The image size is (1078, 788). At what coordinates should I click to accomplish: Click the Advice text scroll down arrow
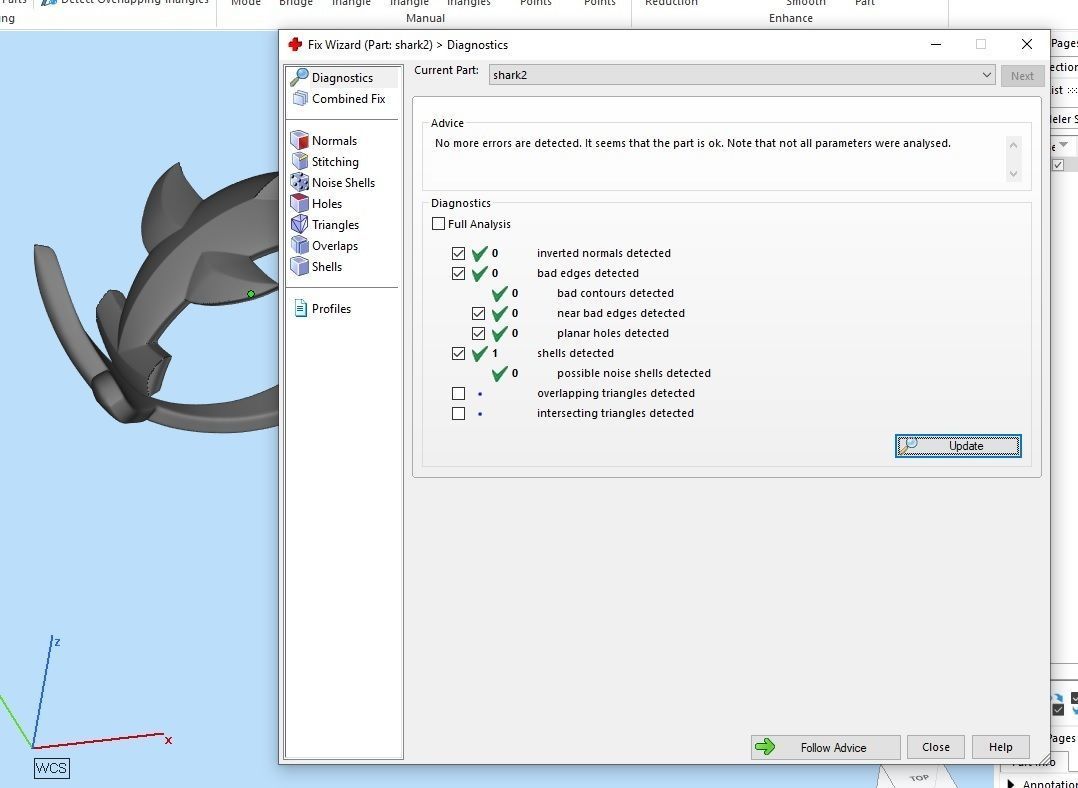[x=1013, y=174]
